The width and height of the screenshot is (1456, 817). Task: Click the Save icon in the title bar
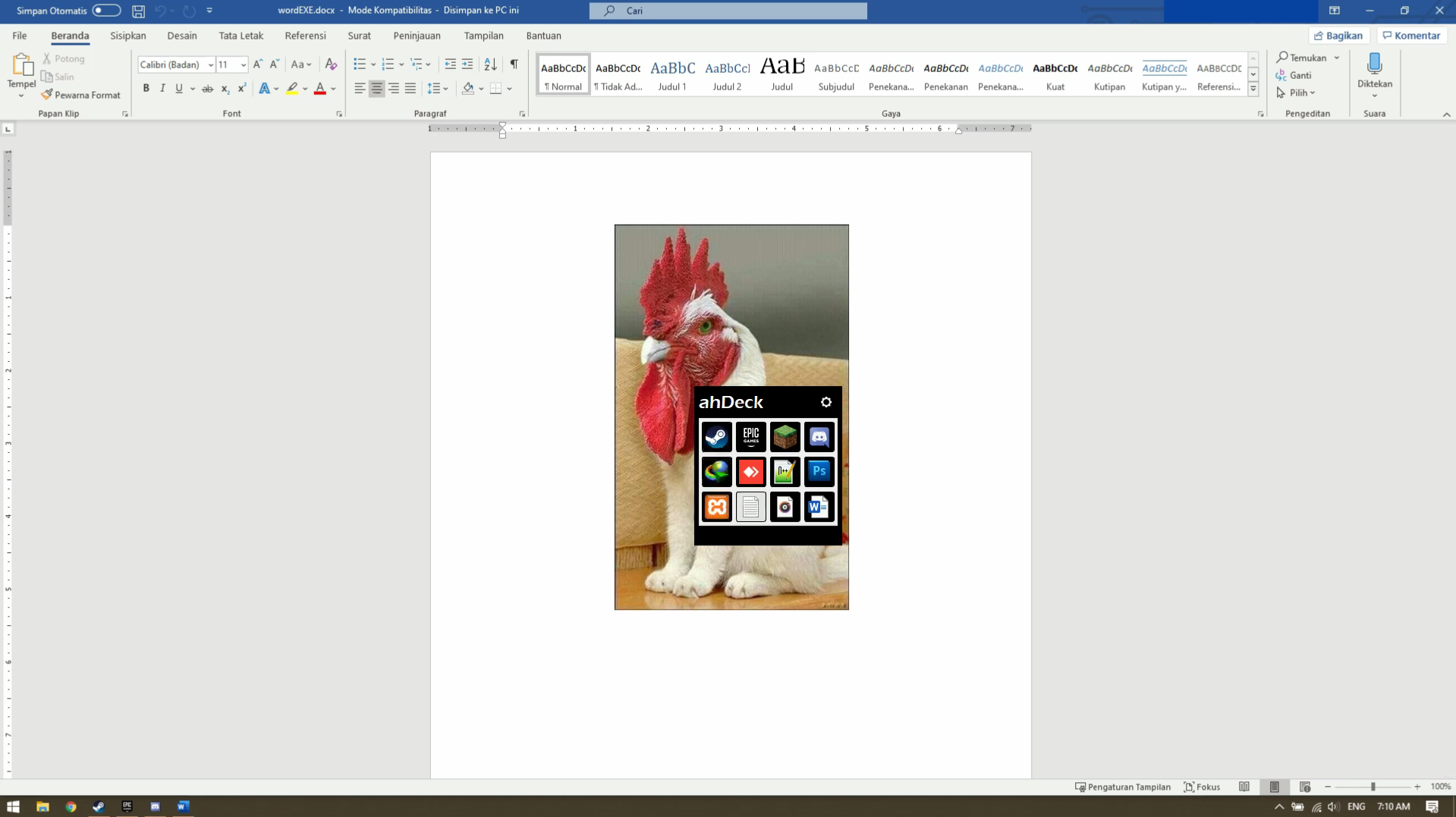pos(138,11)
